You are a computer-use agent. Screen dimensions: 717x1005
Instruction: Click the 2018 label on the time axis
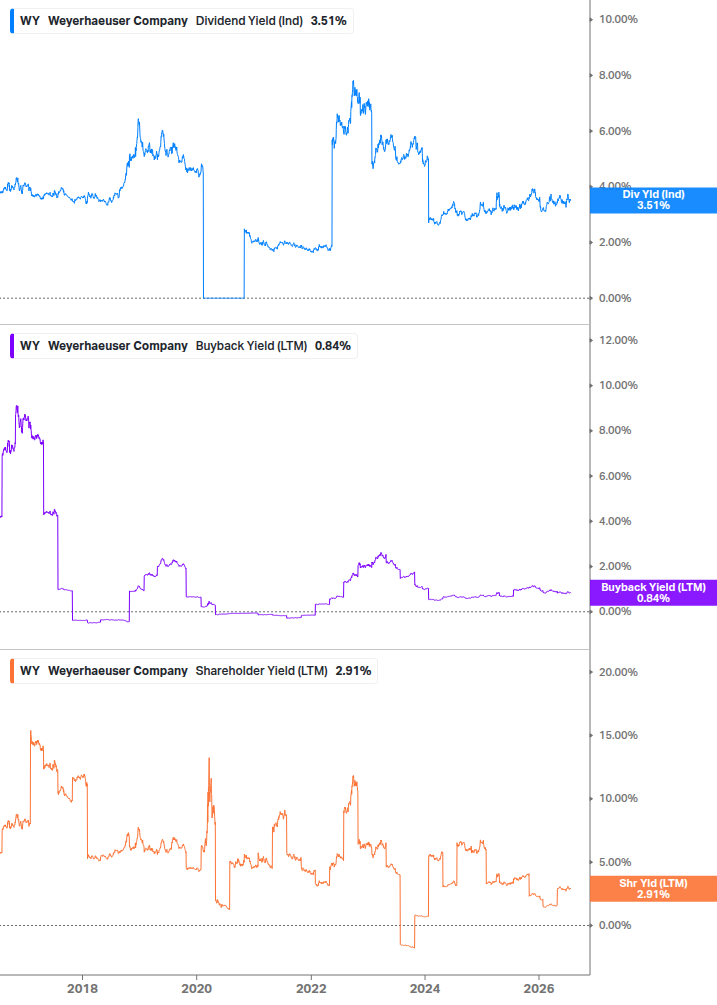pos(83,988)
